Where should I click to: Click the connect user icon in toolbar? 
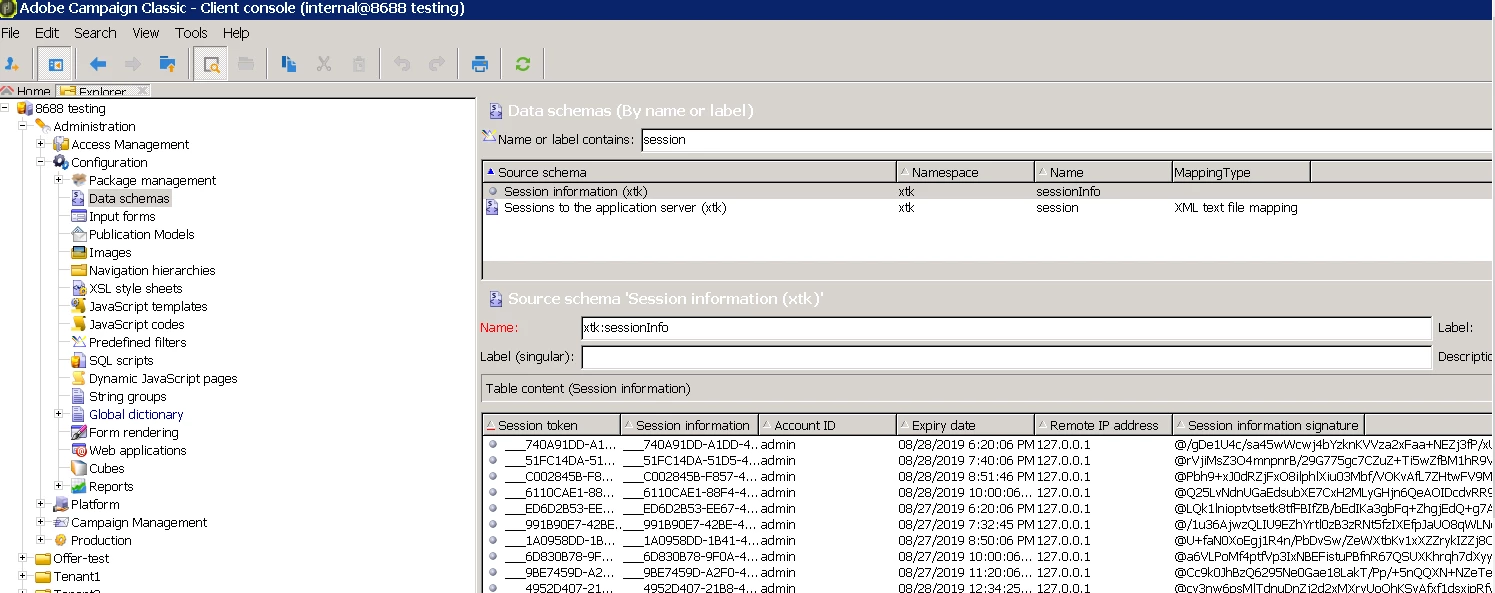[x=13, y=64]
